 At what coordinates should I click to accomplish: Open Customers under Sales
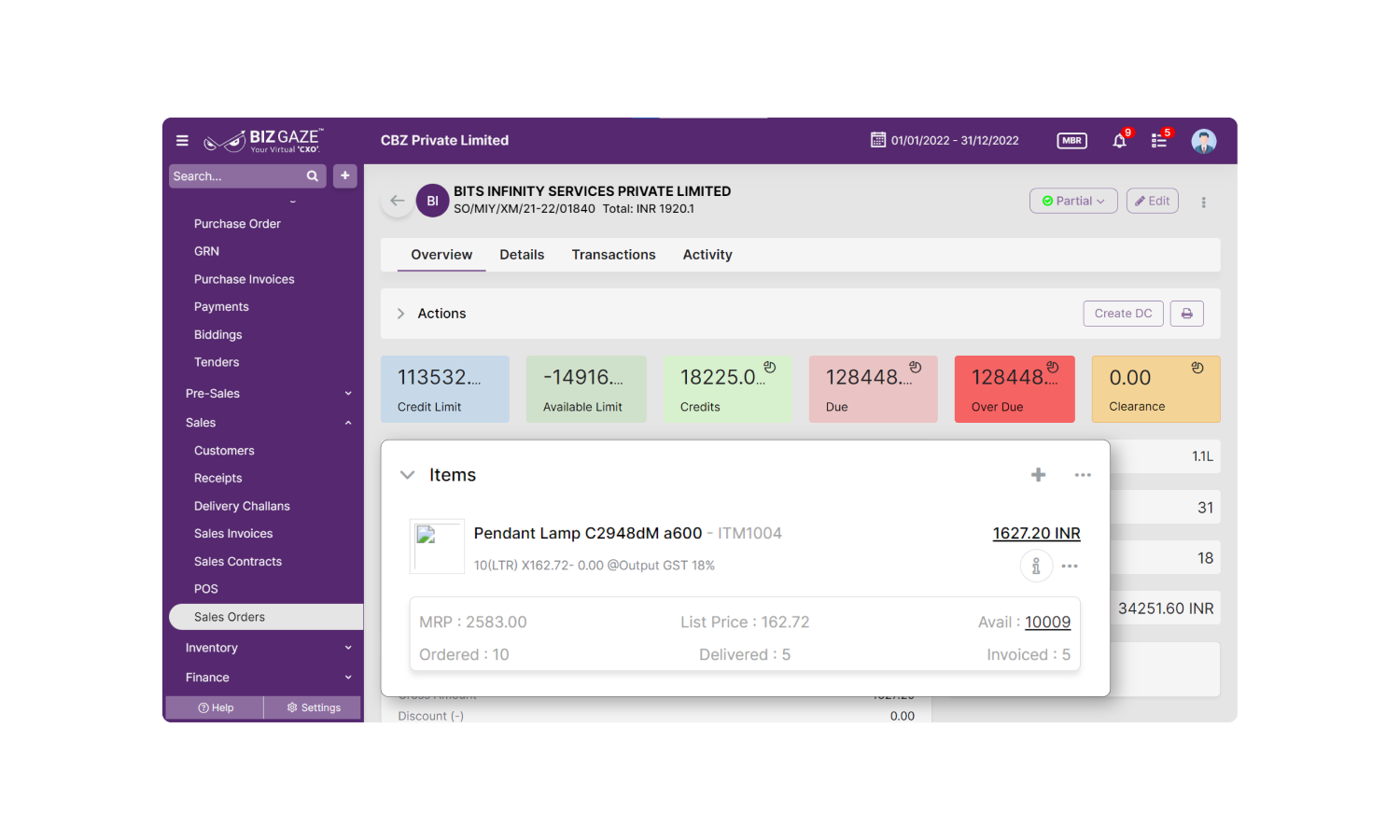pos(224,451)
